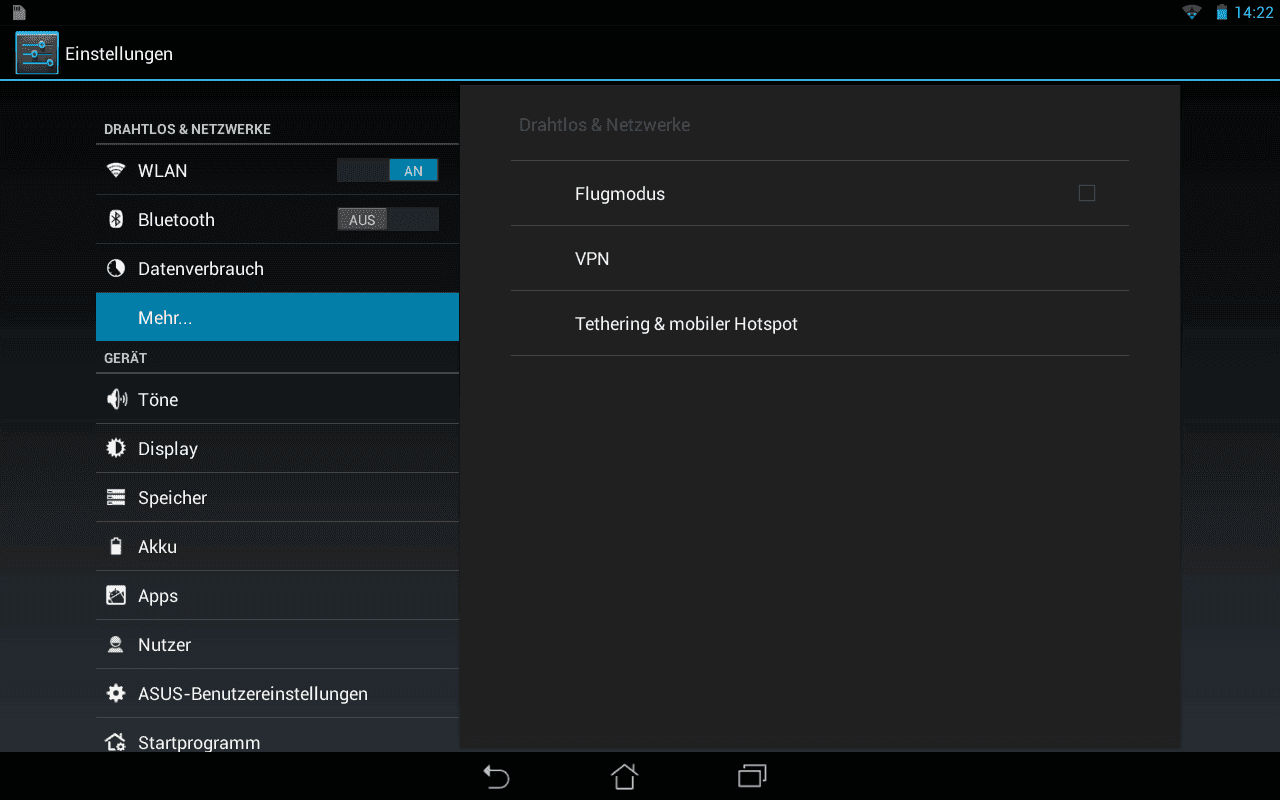1280x800 pixels.
Task: Tap the Einstellungen settings app icon
Action: click(x=37, y=53)
